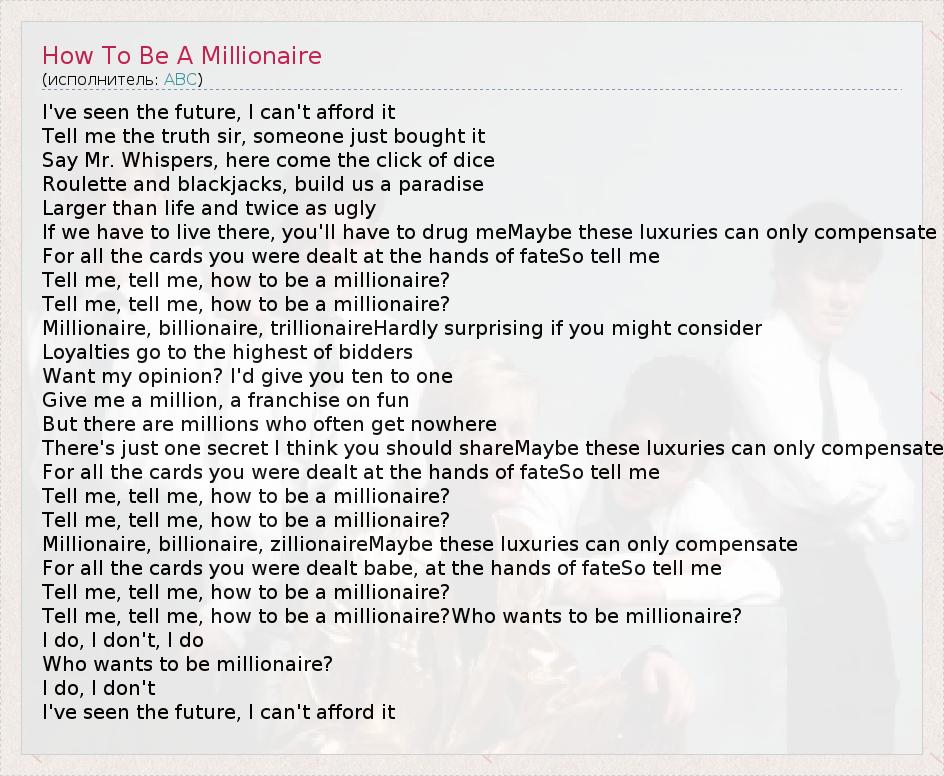Image resolution: width=944 pixels, height=776 pixels.
Task: Click the line beginning "There's just one secret"
Action: [490, 448]
